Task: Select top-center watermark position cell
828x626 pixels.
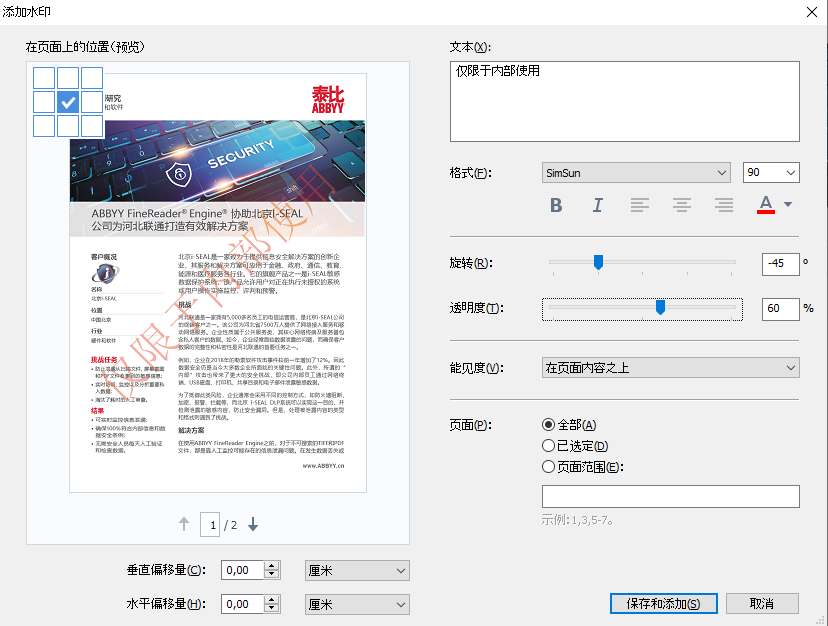Action: [68, 78]
